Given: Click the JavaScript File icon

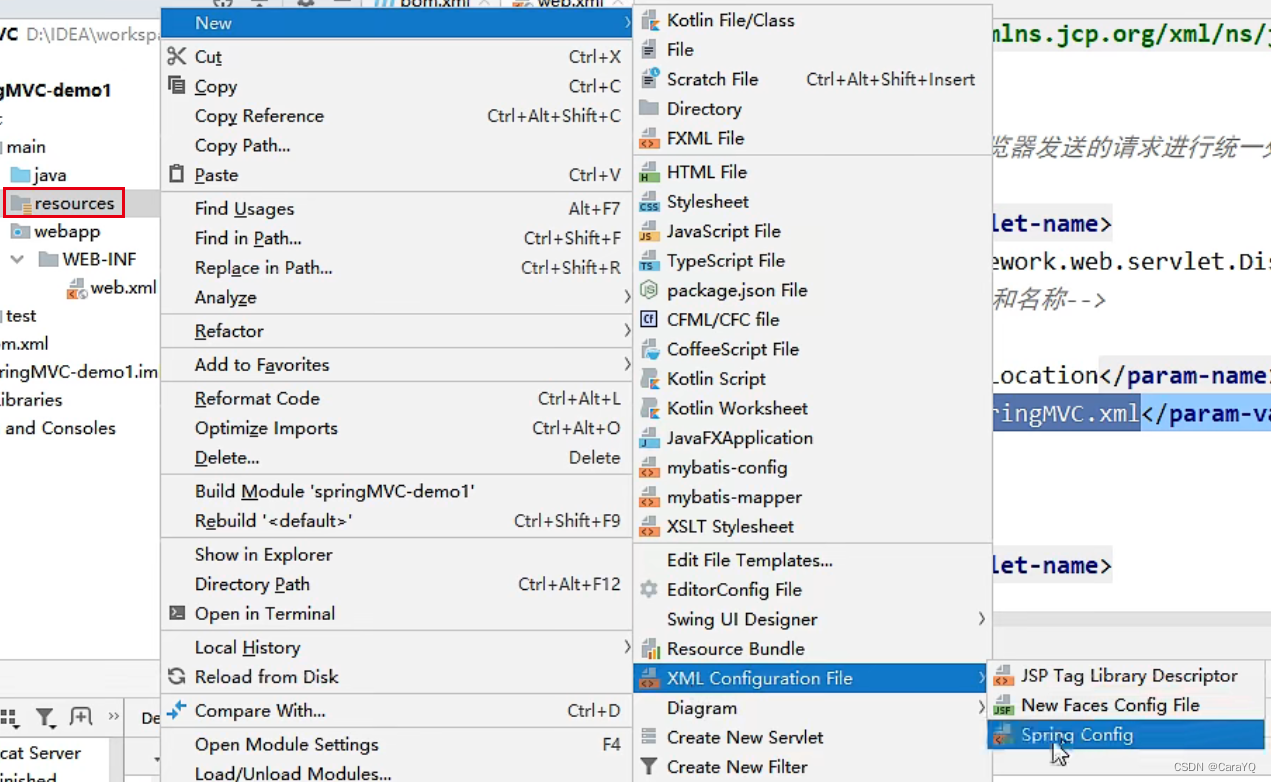Looking at the screenshot, I should point(650,231).
